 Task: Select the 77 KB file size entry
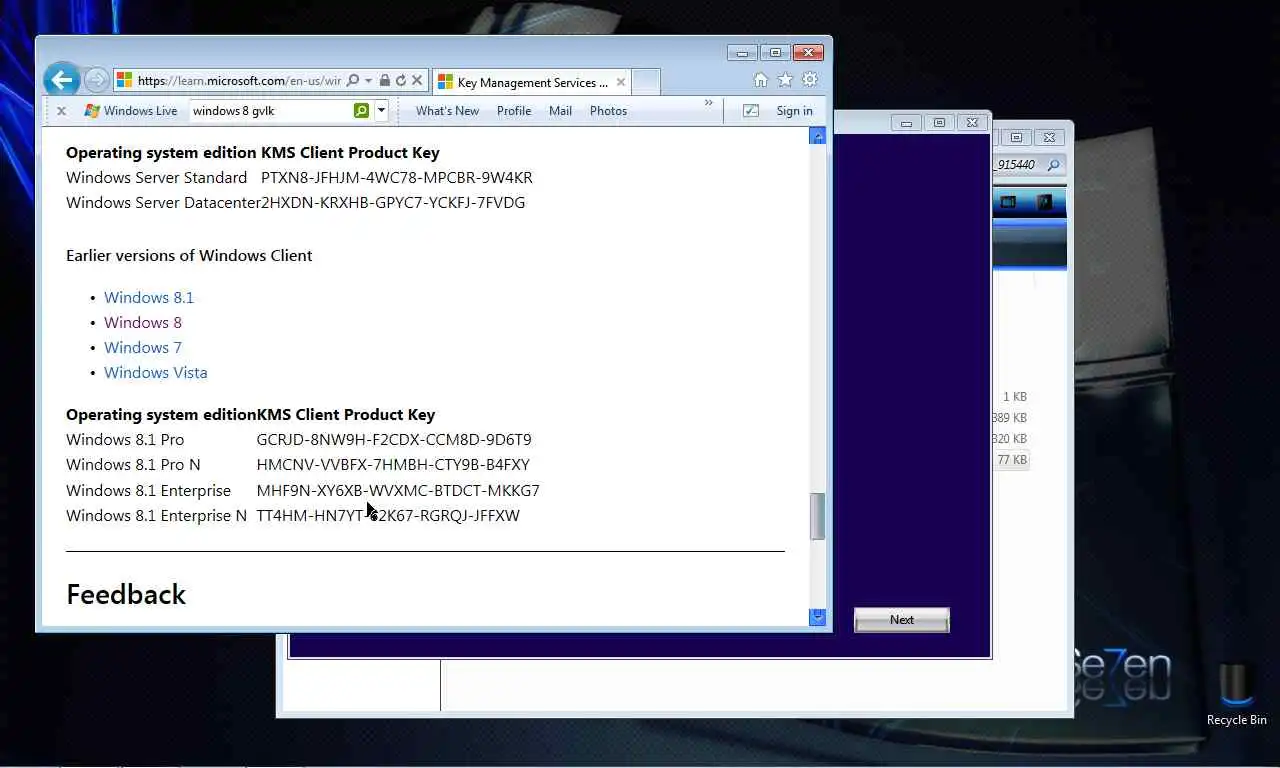1011,460
